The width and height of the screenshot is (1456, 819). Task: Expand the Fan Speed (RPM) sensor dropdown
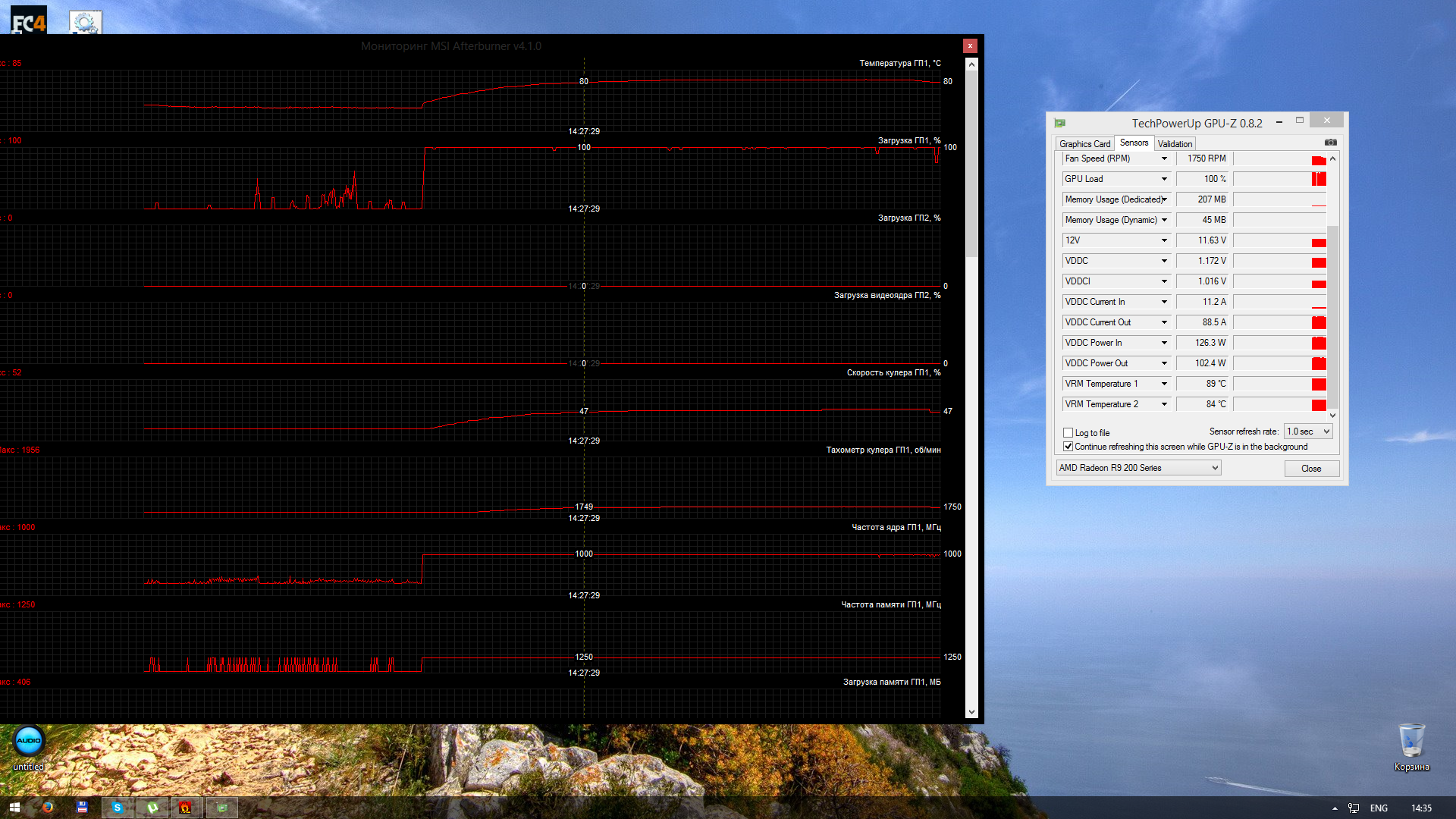[1164, 158]
